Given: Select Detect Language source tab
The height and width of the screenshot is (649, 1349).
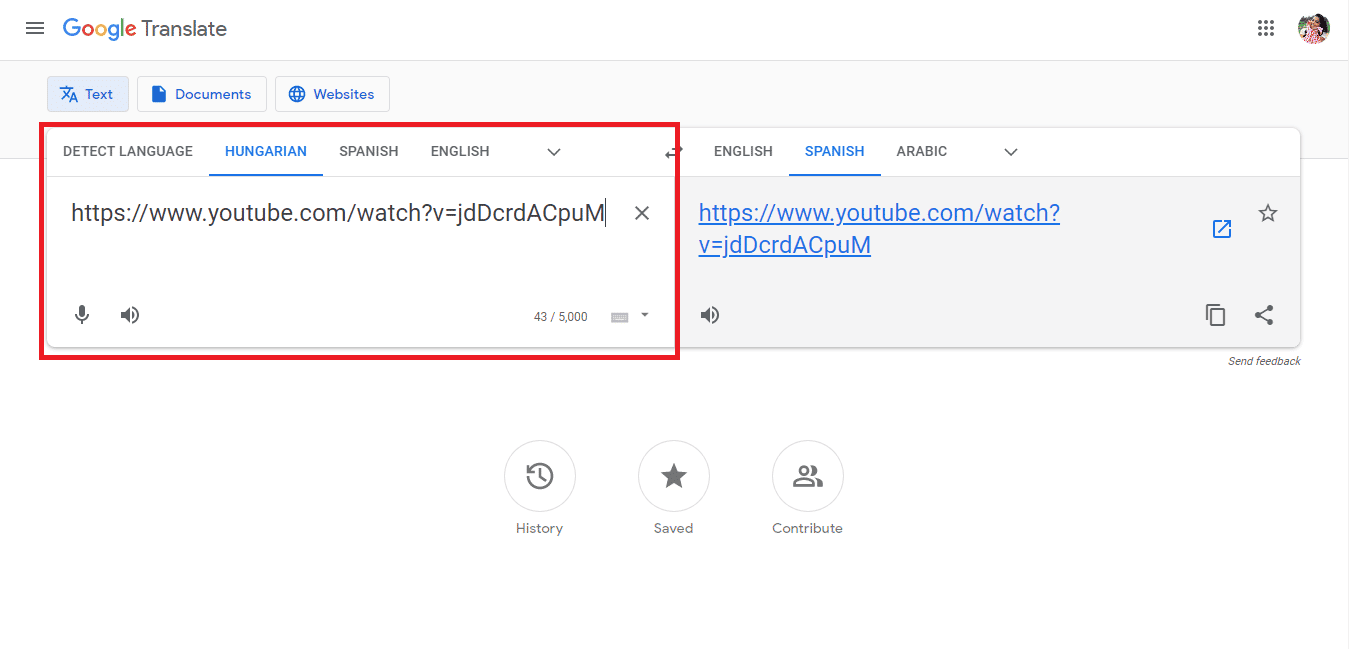Looking at the screenshot, I should tap(128, 152).
